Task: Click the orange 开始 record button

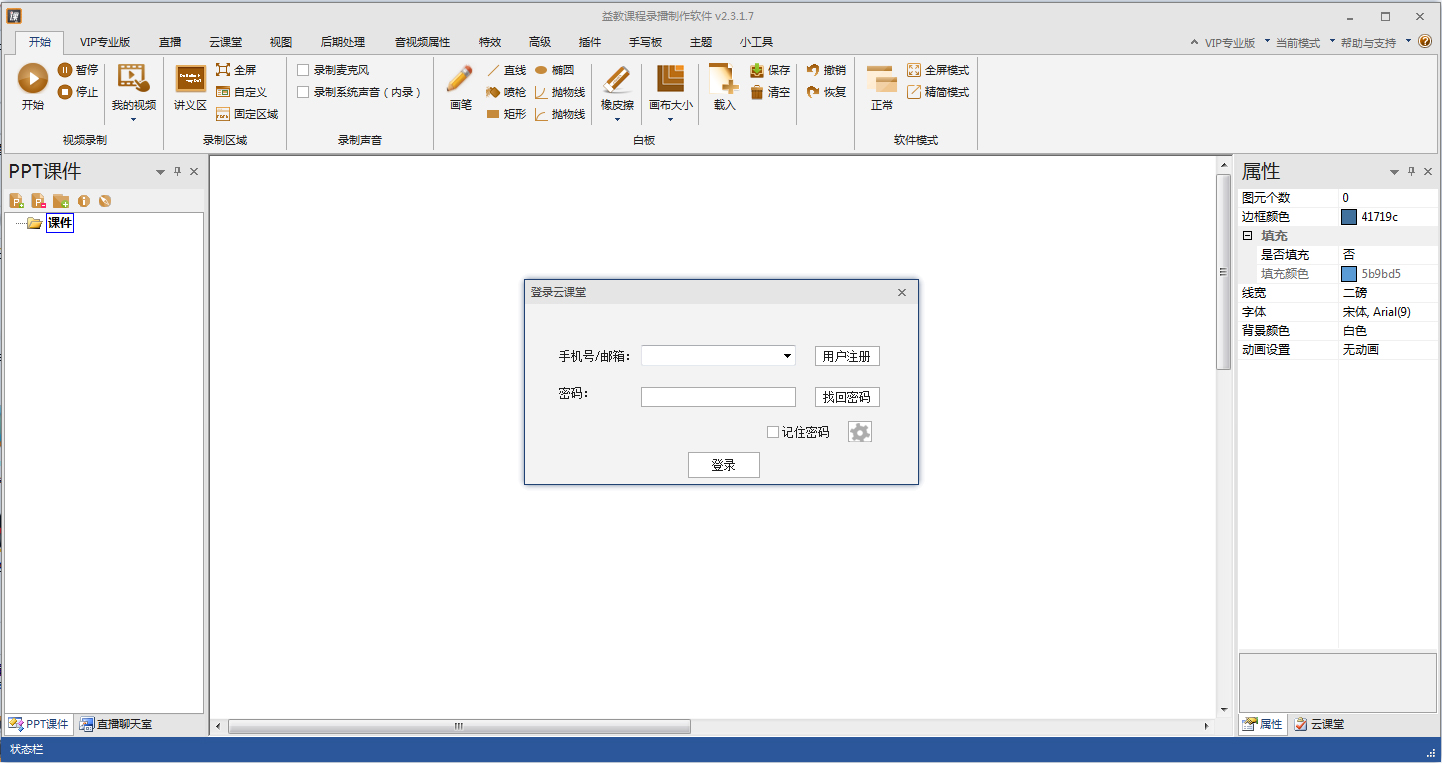Action: (x=33, y=79)
